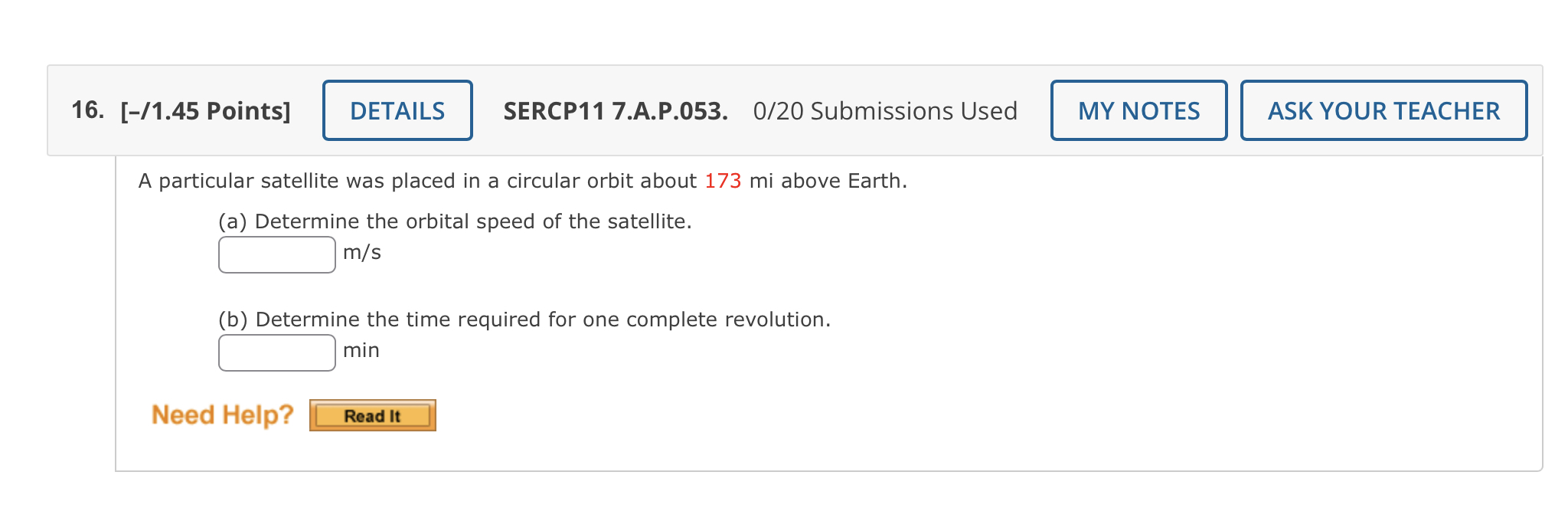Image resolution: width=1568 pixels, height=521 pixels.
Task: Select the part (a) question text
Action: pyautogui.click(x=455, y=221)
